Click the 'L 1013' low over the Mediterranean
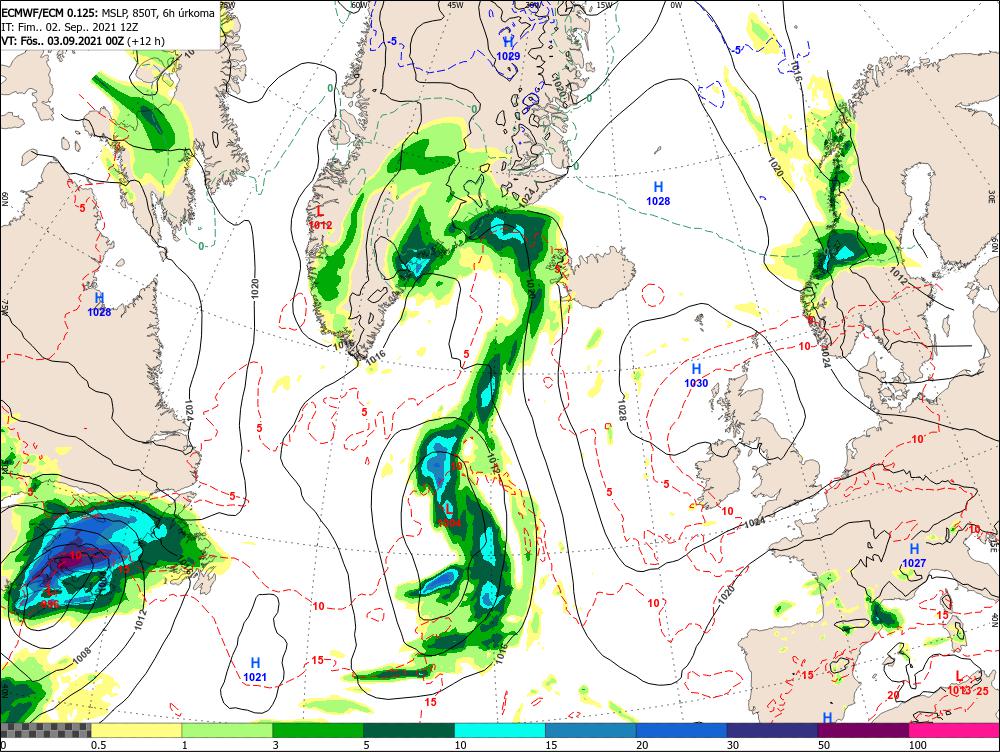This screenshot has width=1000, height=752. pyautogui.click(x=959, y=684)
